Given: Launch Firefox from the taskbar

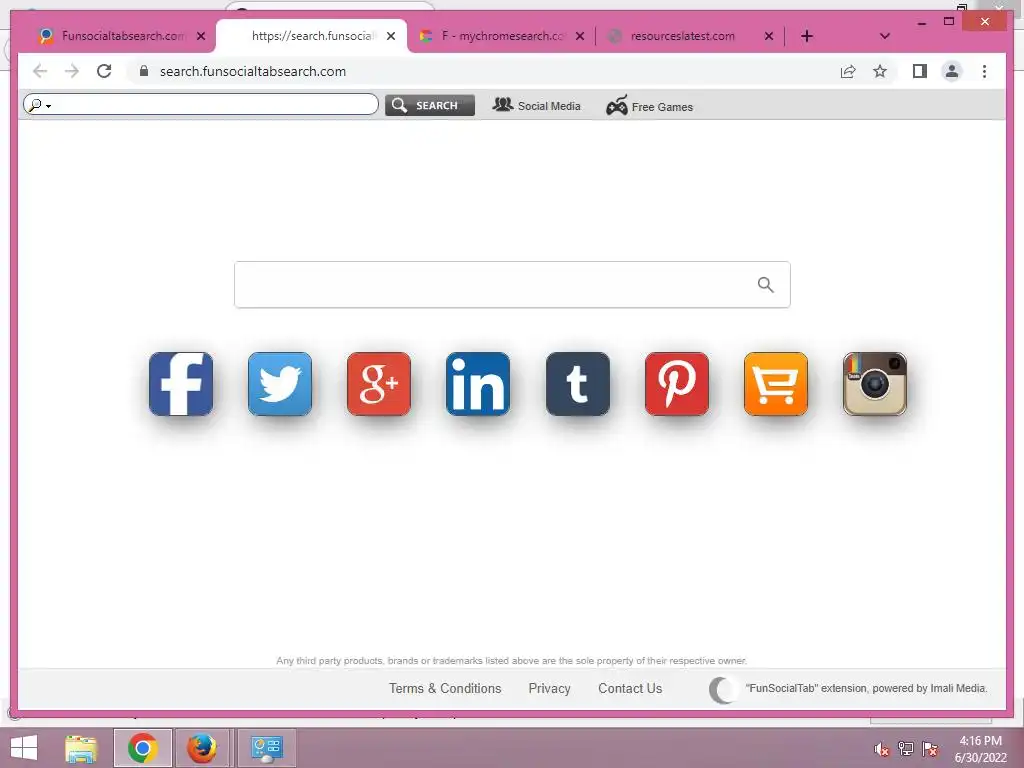Looking at the screenshot, I should coord(202,748).
